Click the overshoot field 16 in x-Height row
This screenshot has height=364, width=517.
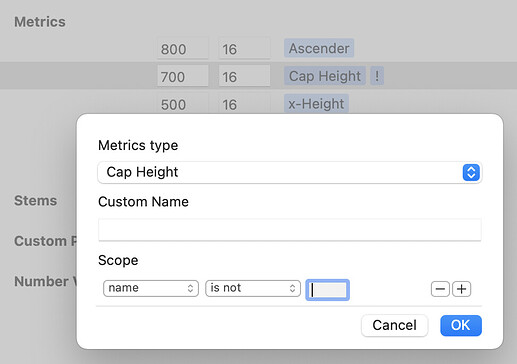click(x=244, y=104)
